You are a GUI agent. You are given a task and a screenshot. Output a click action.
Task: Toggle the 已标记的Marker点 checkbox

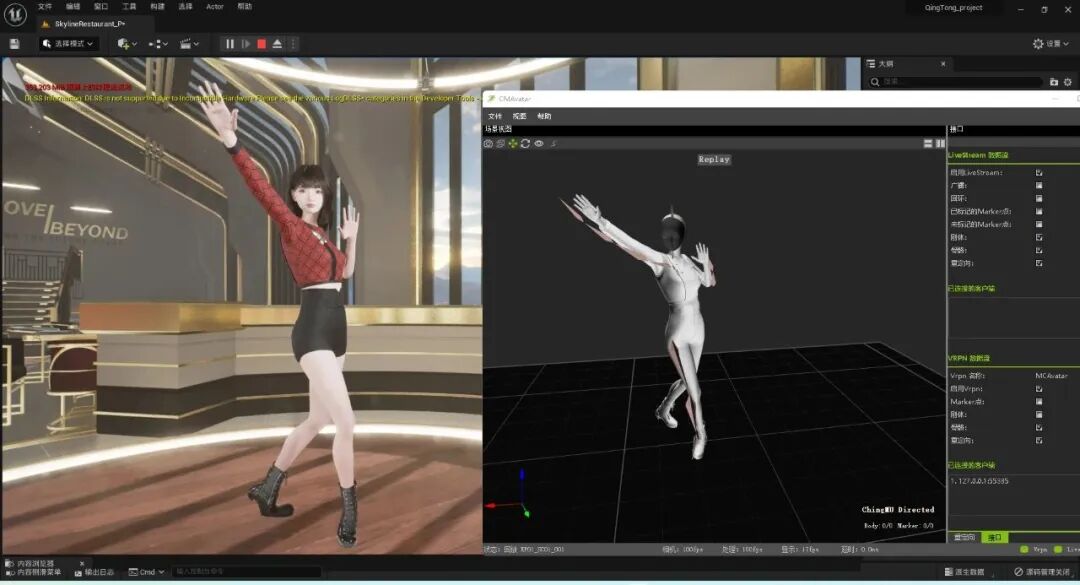click(1039, 212)
